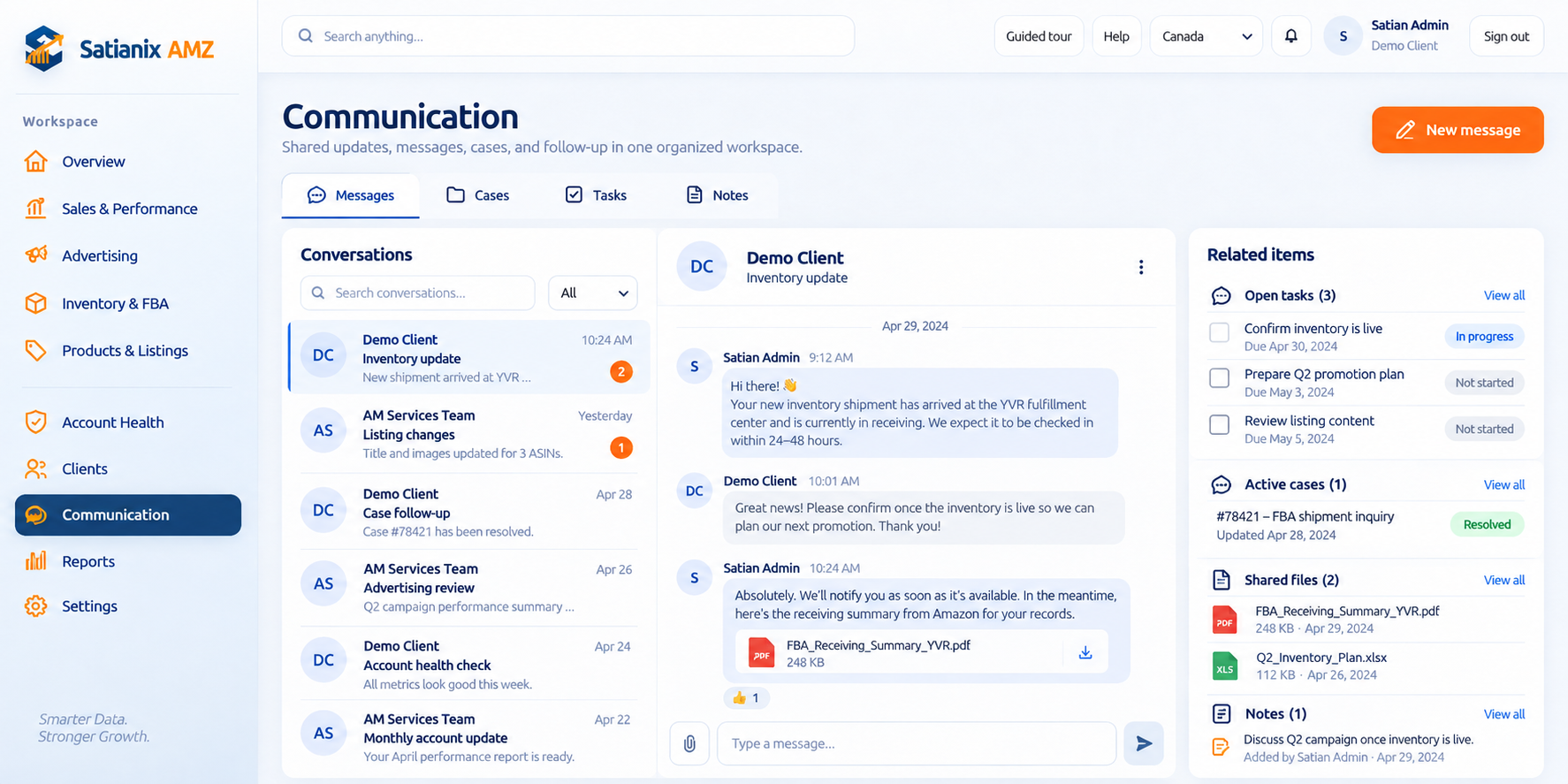The width and height of the screenshot is (1568, 784).
Task: Check the Prepare Q2 promotion plan task
Action: pyautogui.click(x=1220, y=378)
